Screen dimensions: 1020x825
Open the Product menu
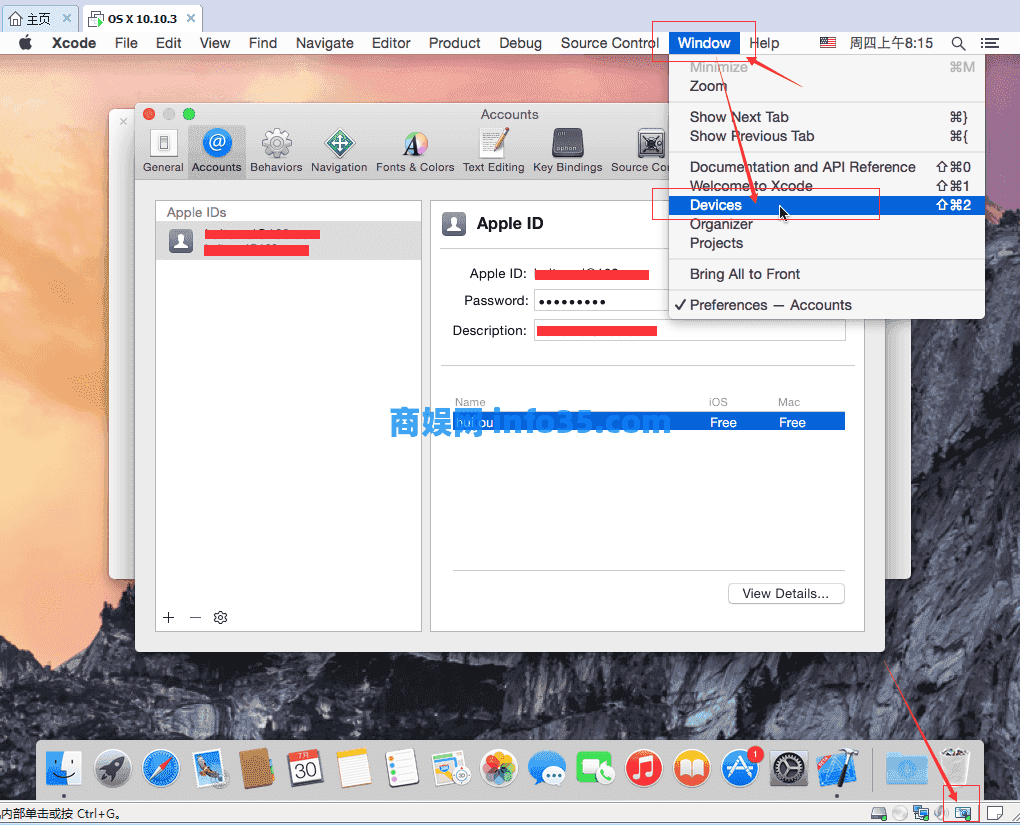point(455,43)
